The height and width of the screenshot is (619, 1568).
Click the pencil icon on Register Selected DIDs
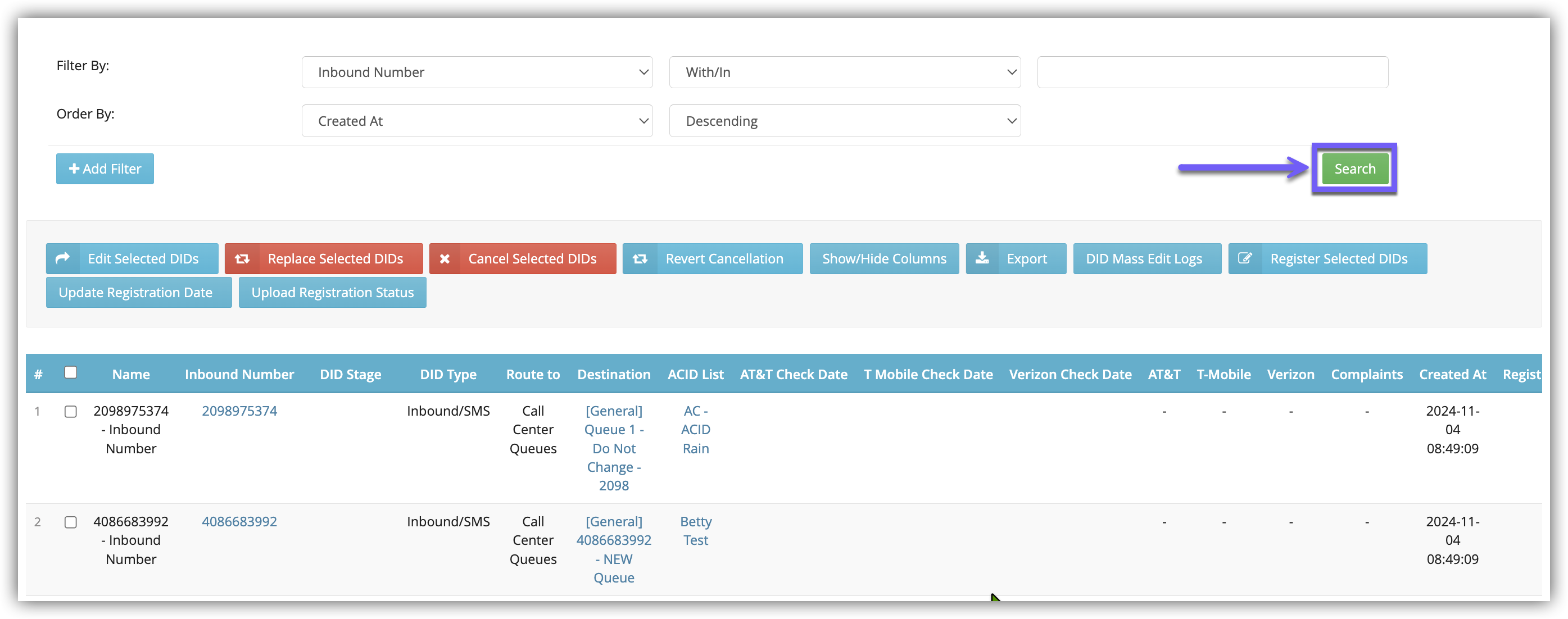click(1245, 259)
